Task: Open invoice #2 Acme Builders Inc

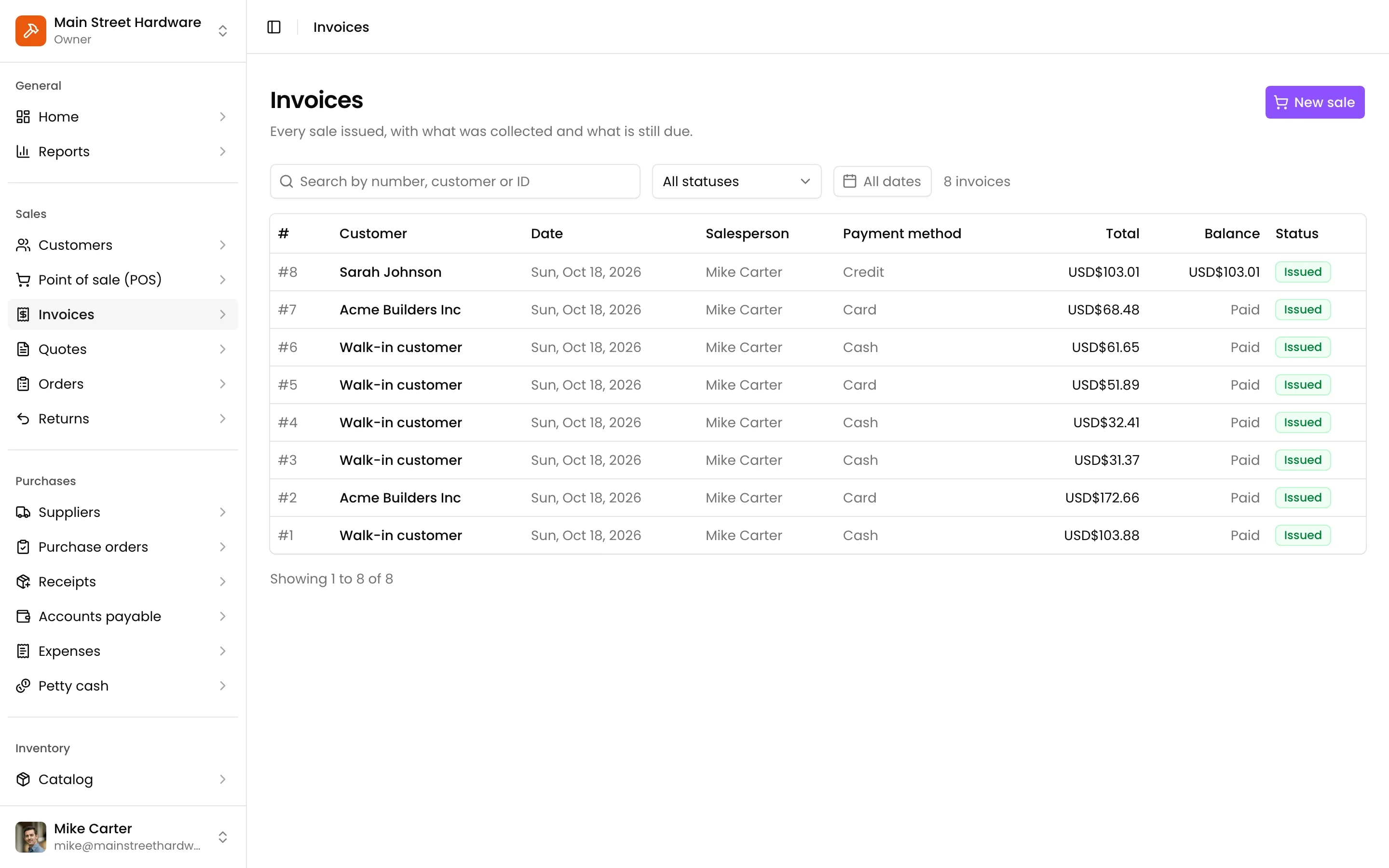Action: (x=817, y=498)
